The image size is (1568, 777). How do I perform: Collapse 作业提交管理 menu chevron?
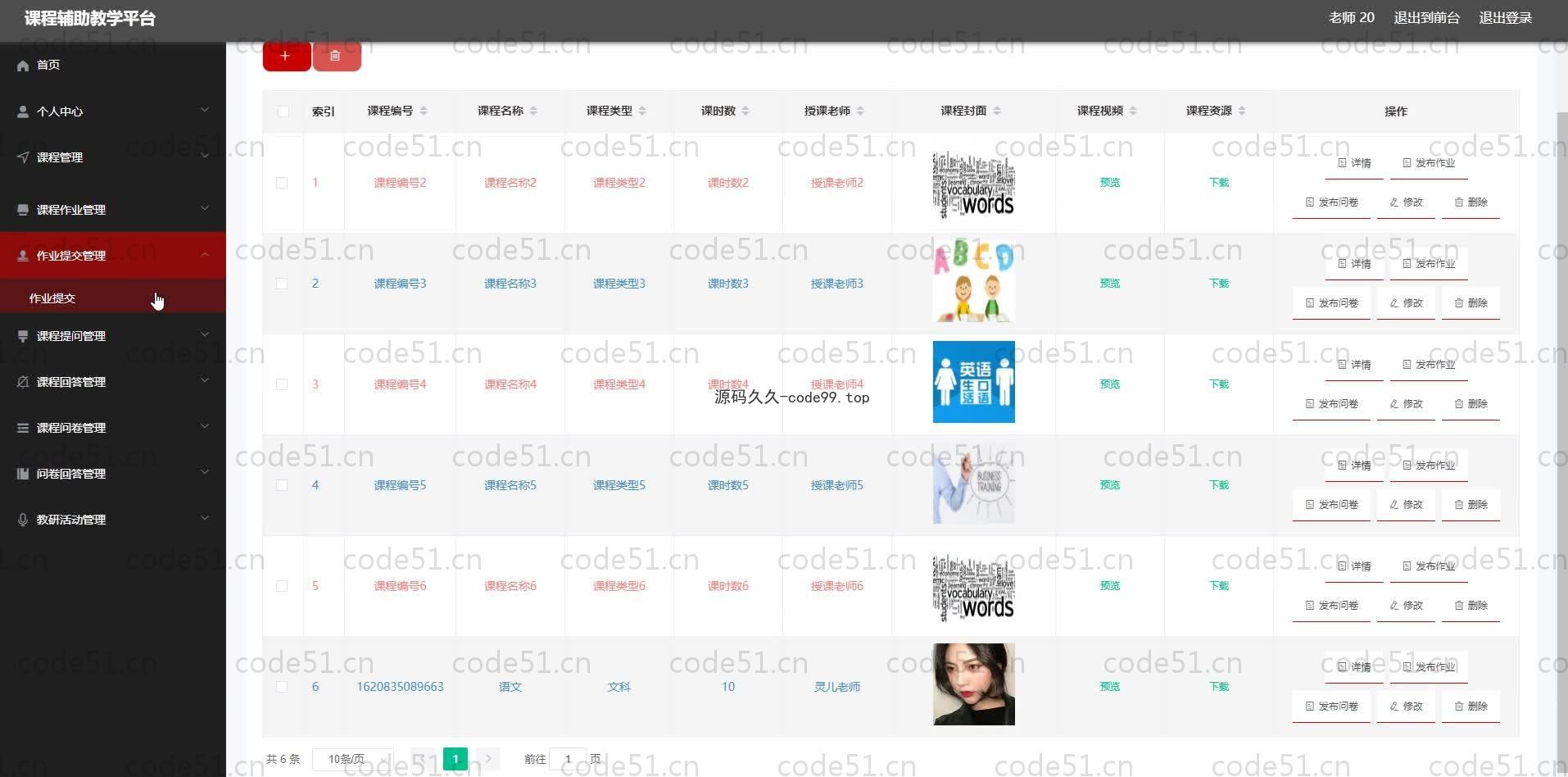pos(205,254)
